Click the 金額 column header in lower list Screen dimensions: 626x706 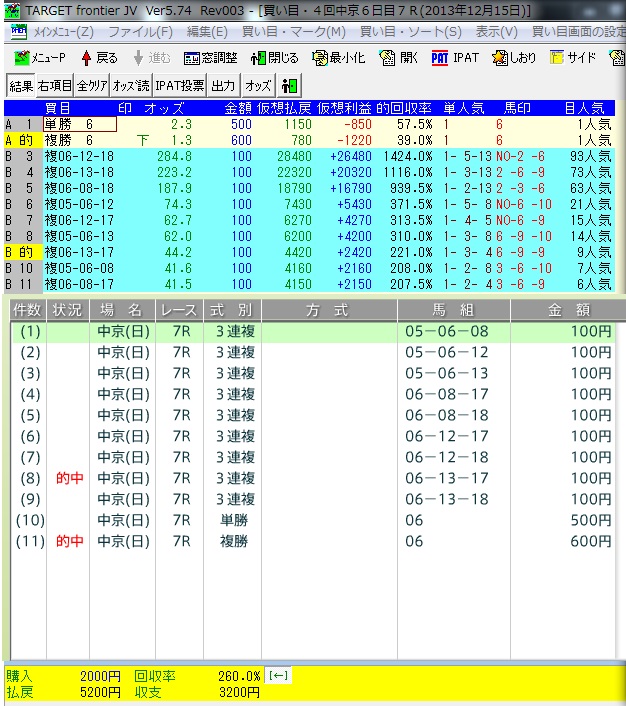coord(567,310)
